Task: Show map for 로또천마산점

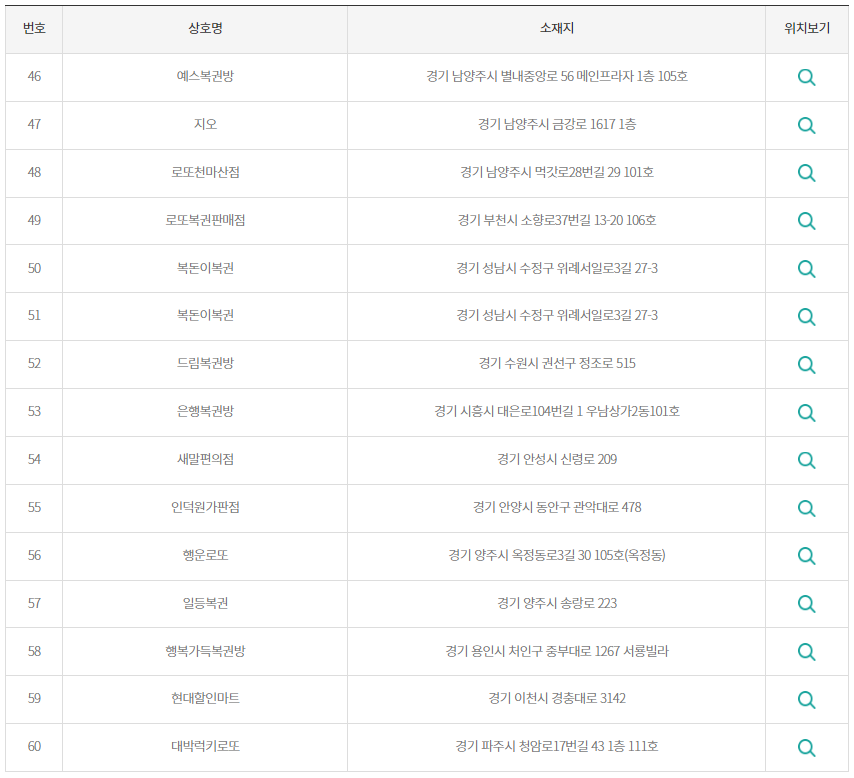Action: [806, 173]
